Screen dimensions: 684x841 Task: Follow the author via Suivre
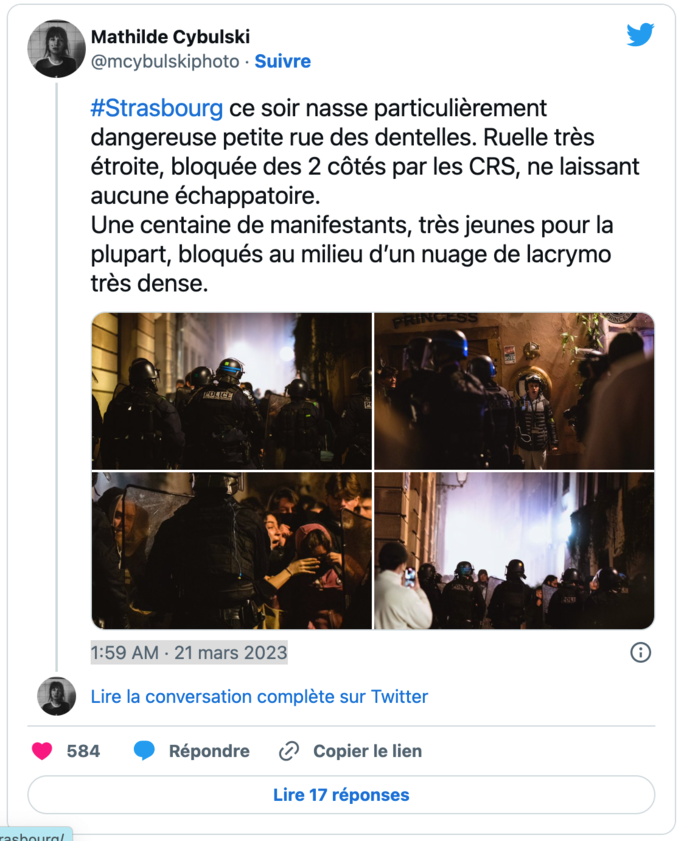coord(283,61)
